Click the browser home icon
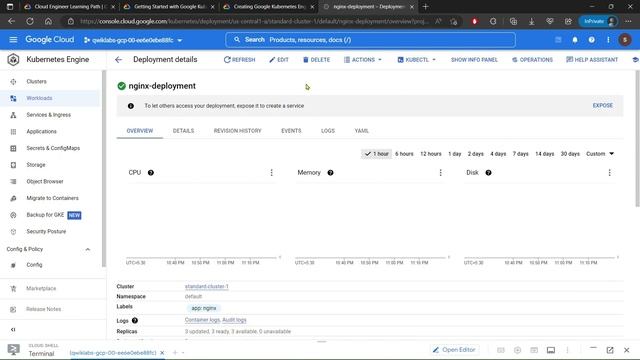This screenshot has height=360, width=640. [x=48, y=21]
